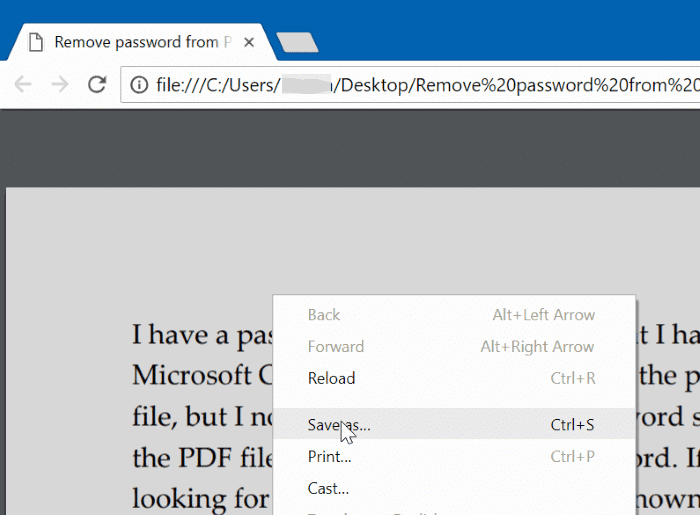Click 'looking for' text in document
Image resolution: width=700 pixels, height=515 pixels.
click(x=200, y=498)
